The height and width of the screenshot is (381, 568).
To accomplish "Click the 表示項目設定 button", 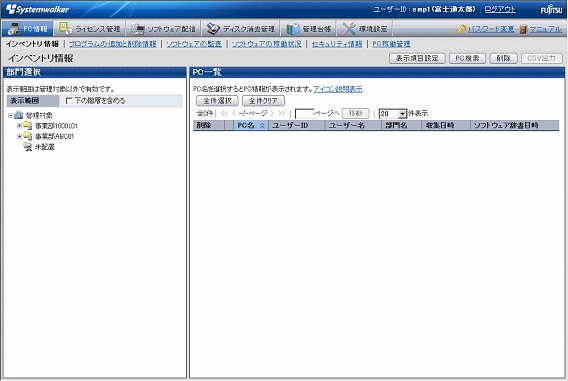I will (x=417, y=58).
